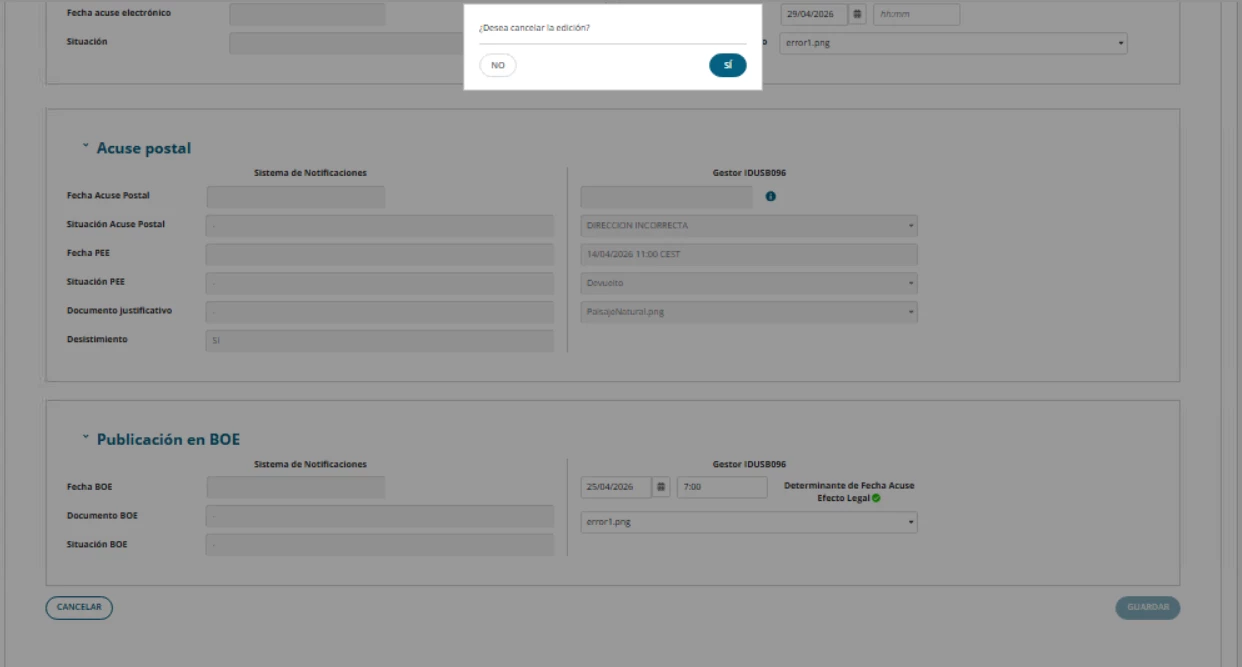Click the info icon beside Gestor Fecha Acuse Postal

coord(771,196)
